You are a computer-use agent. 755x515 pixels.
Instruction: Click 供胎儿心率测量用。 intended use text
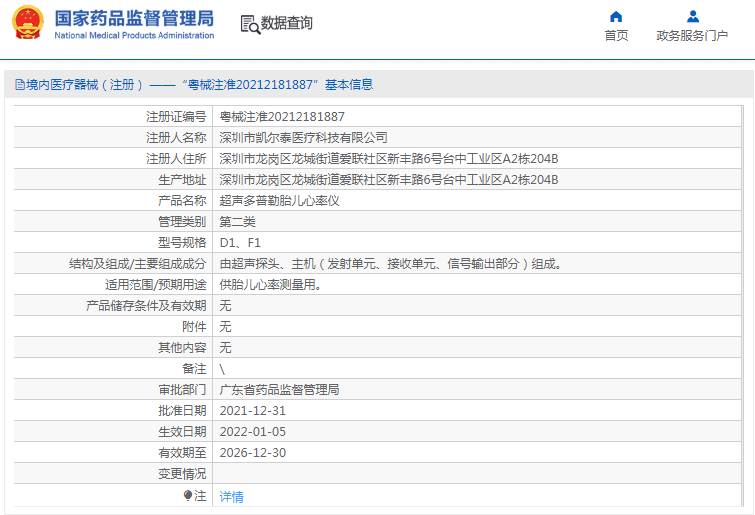click(x=271, y=285)
